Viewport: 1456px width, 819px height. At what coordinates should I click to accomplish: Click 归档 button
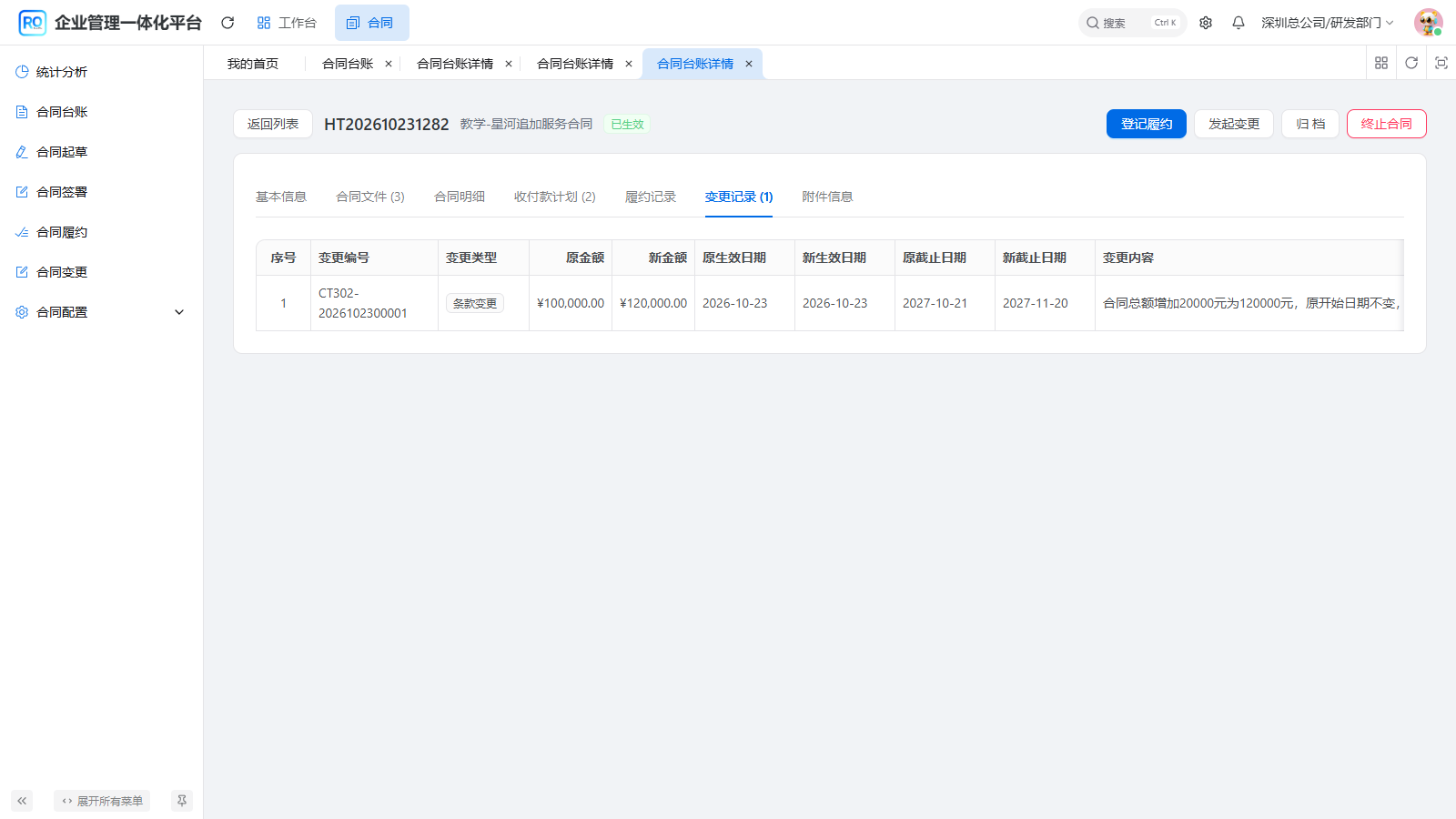pos(1310,124)
